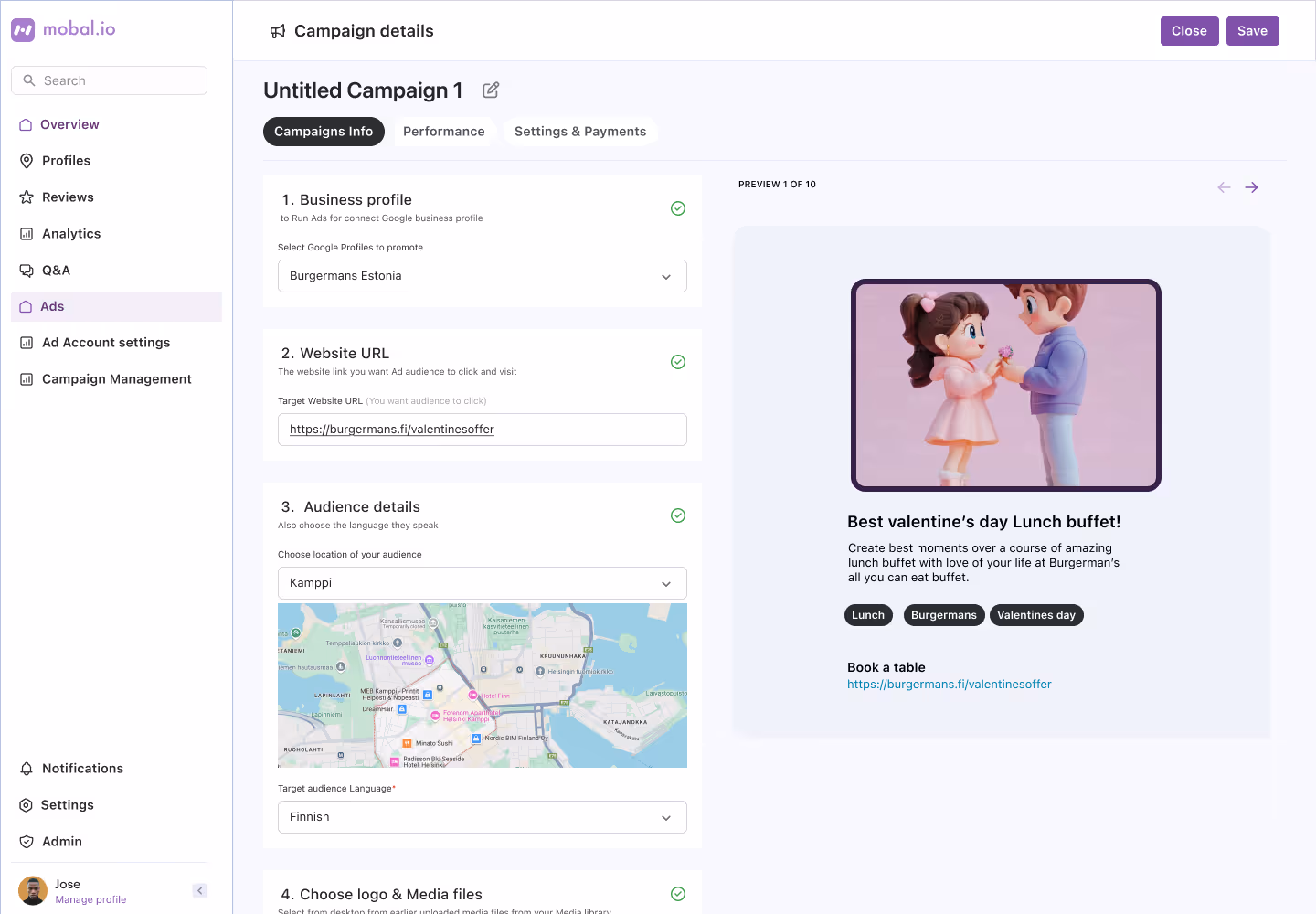Screen dimensions: 1316x914
Task: Click the '1. Business profile' heading
Action: coord(347,200)
